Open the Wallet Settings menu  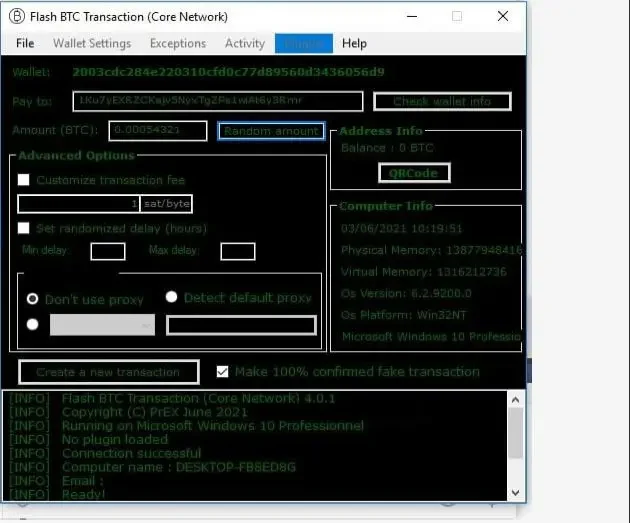(x=92, y=43)
